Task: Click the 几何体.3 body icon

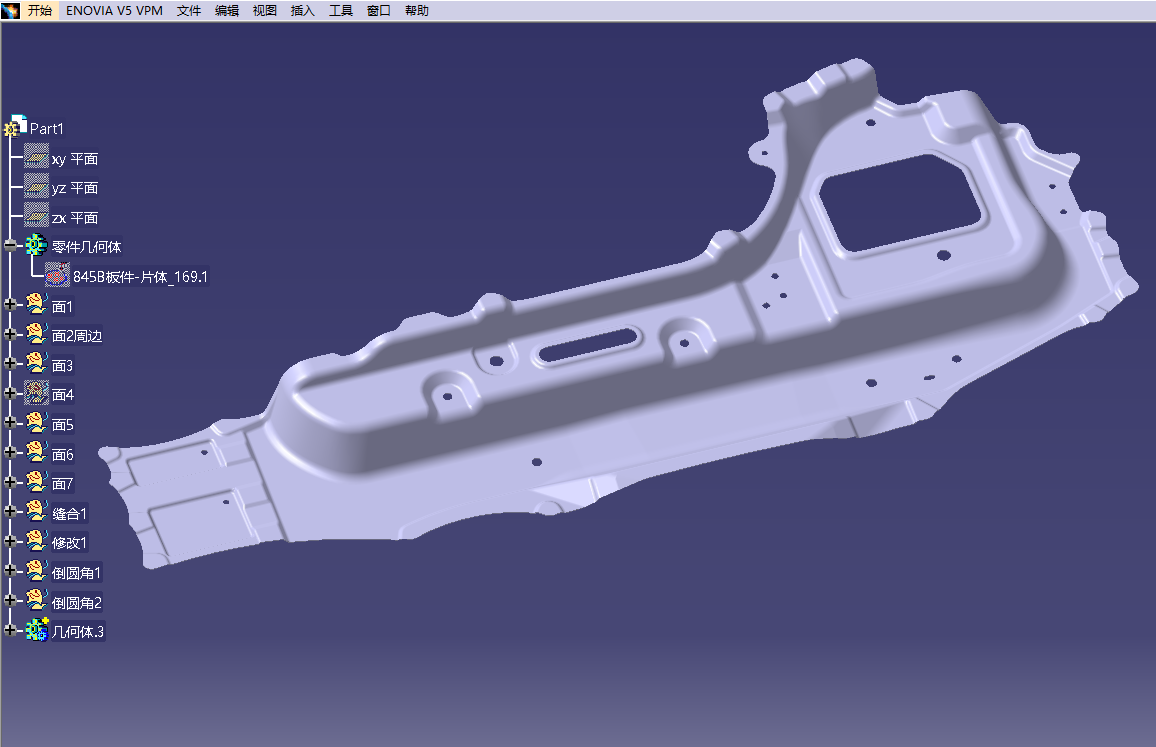Action: pos(37,630)
